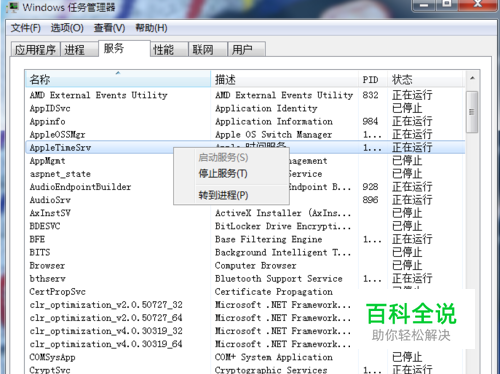The height and width of the screenshot is (374, 500).
Task: Select the CryptSvc service row
Action: 245,369
